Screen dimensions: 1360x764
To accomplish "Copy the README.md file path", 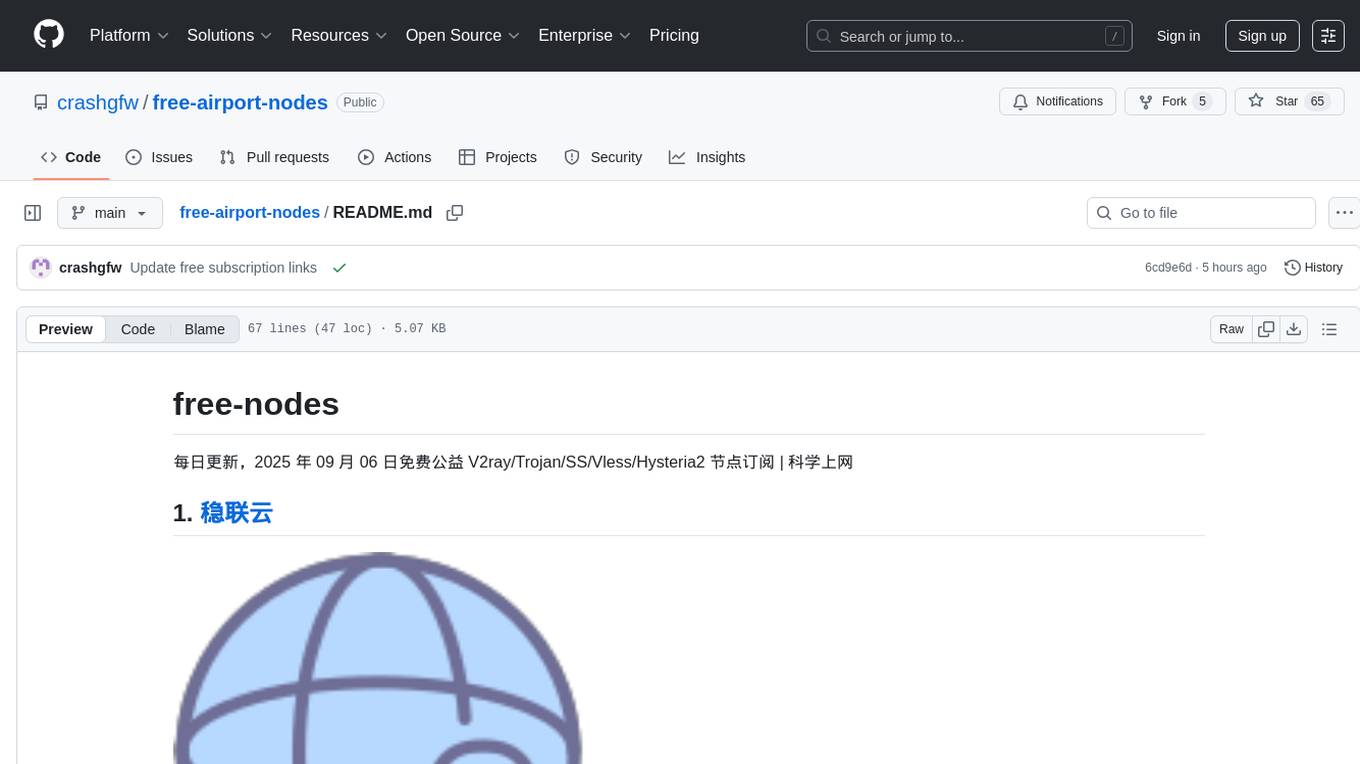I will (x=455, y=213).
